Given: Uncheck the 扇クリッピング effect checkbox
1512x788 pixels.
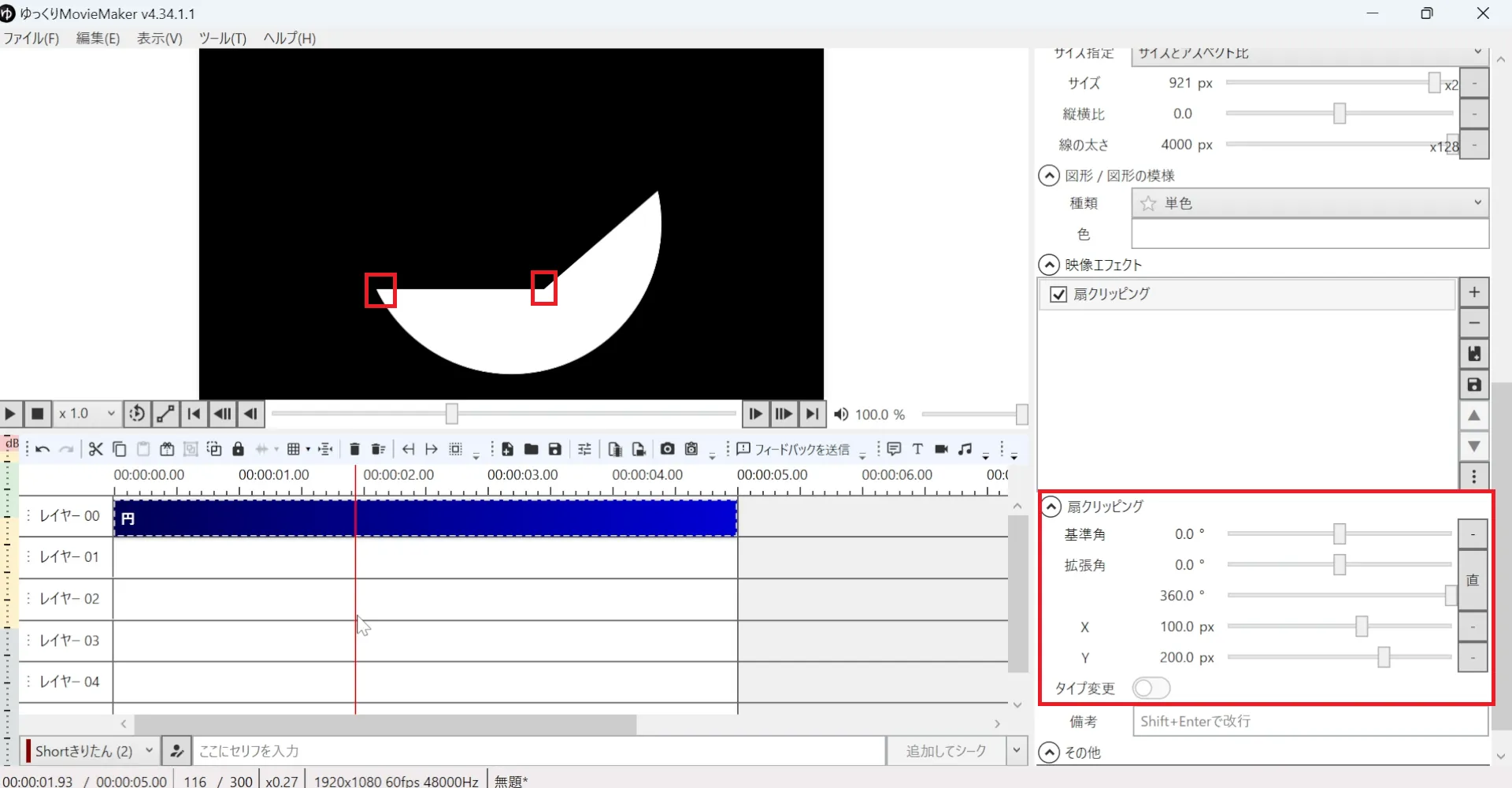Looking at the screenshot, I should (1058, 294).
